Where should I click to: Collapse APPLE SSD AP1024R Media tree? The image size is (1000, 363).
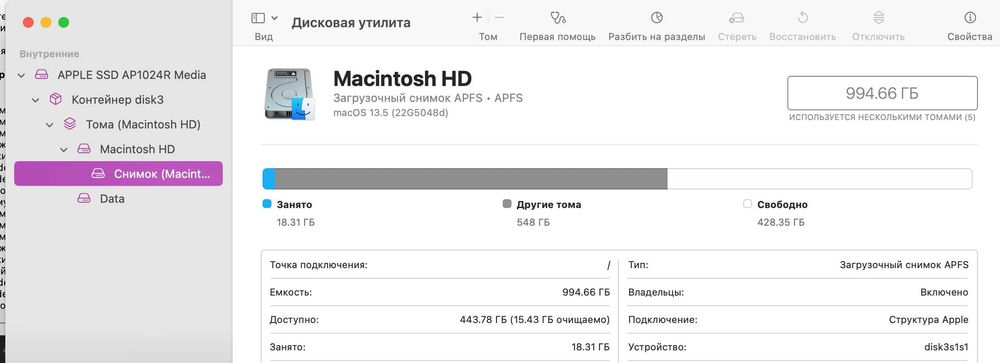(x=22, y=75)
